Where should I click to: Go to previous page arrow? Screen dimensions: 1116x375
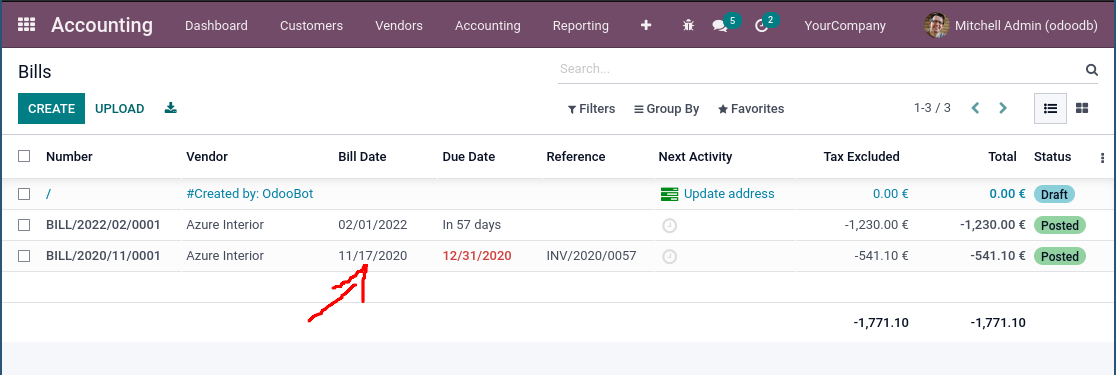976,108
